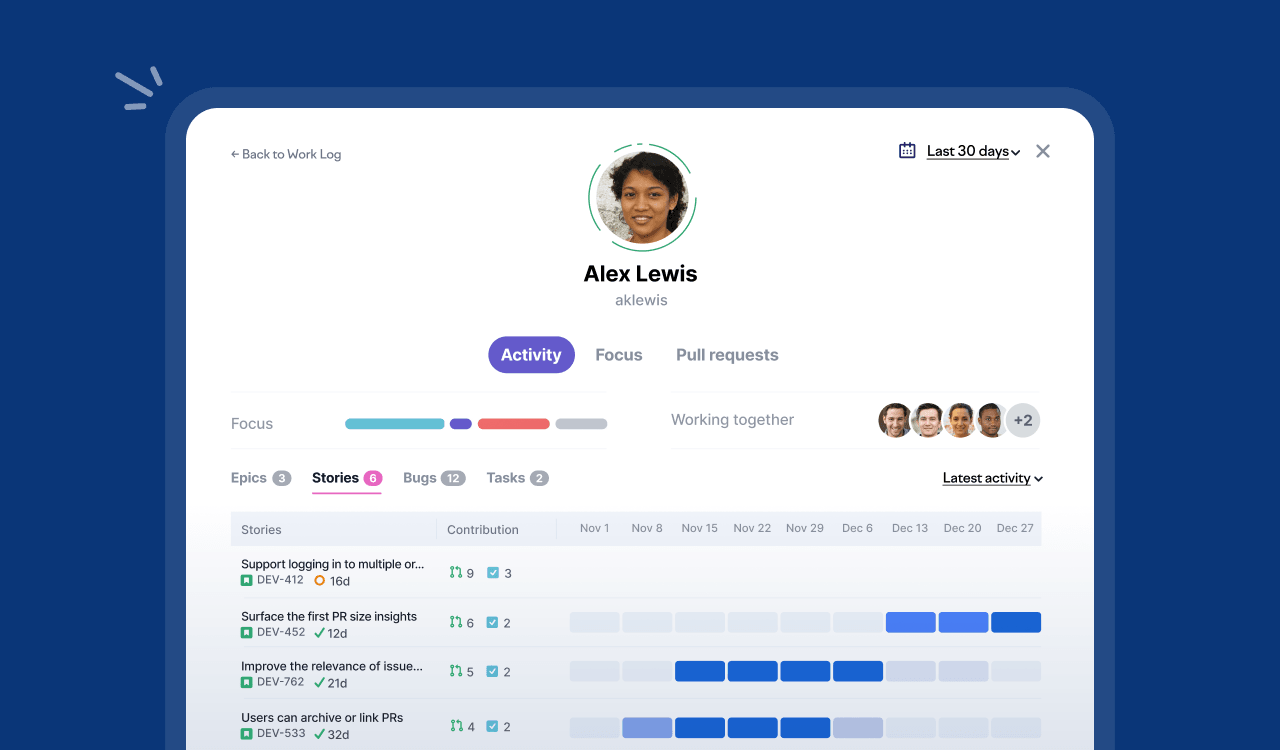The width and height of the screenshot is (1280, 750).
Task: Open the calendar icon near Last 30 days
Action: (906, 149)
